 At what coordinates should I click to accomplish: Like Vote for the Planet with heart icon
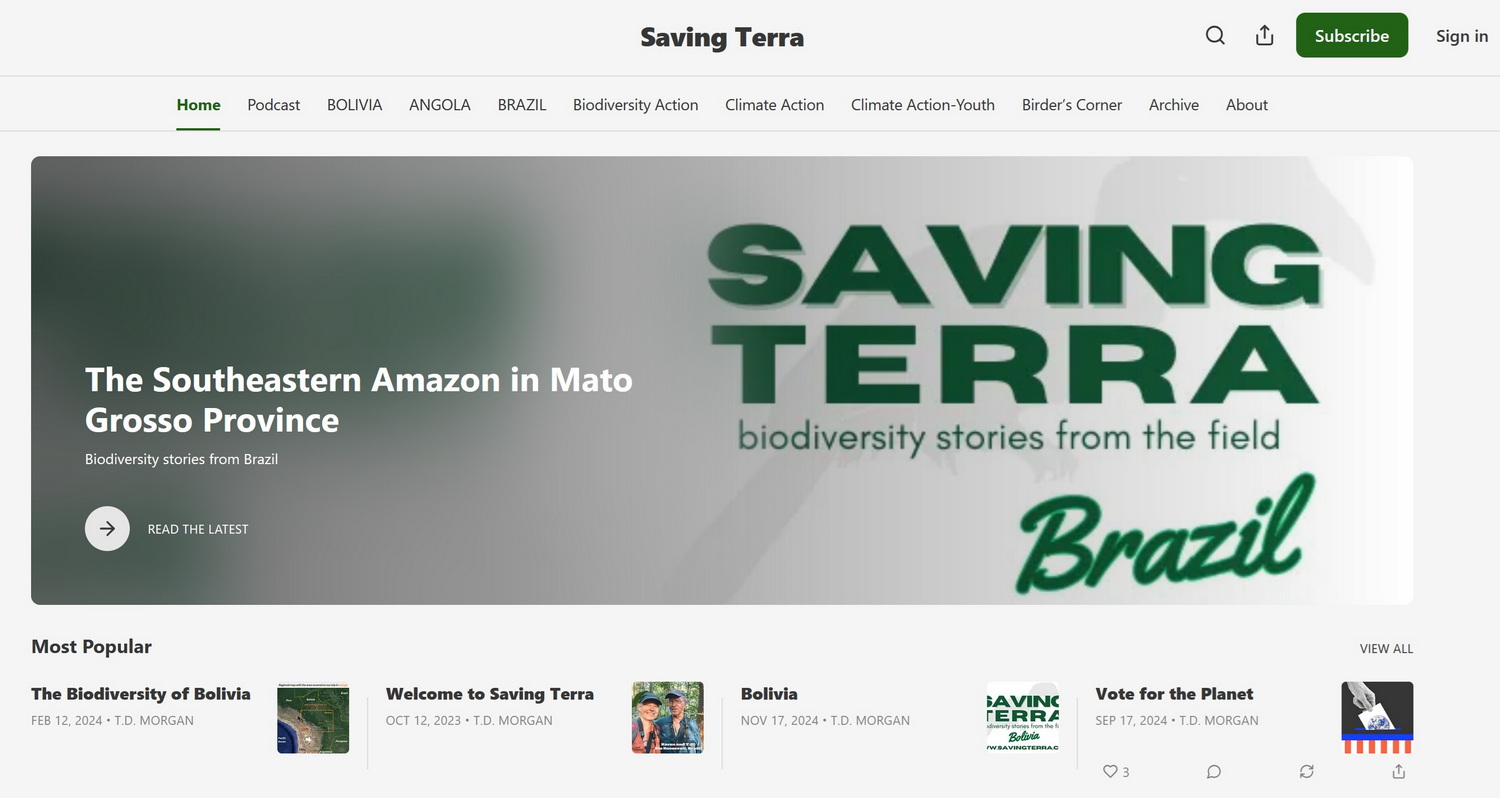click(1116, 772)
